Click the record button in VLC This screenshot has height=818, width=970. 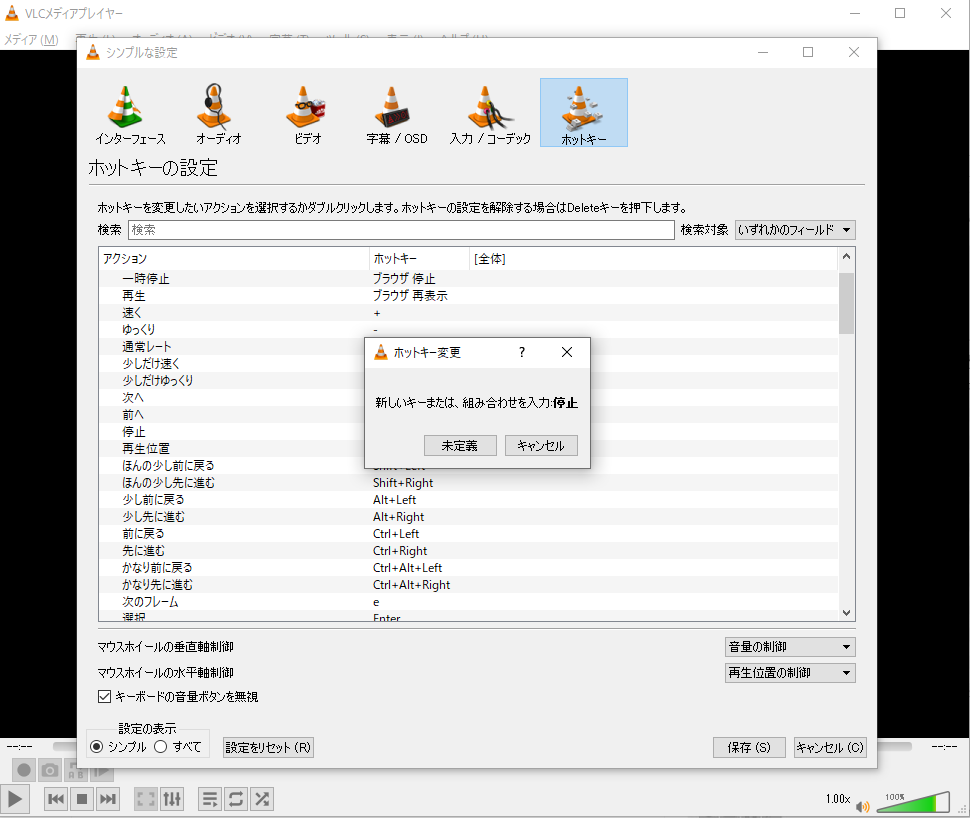click(24, 770)
